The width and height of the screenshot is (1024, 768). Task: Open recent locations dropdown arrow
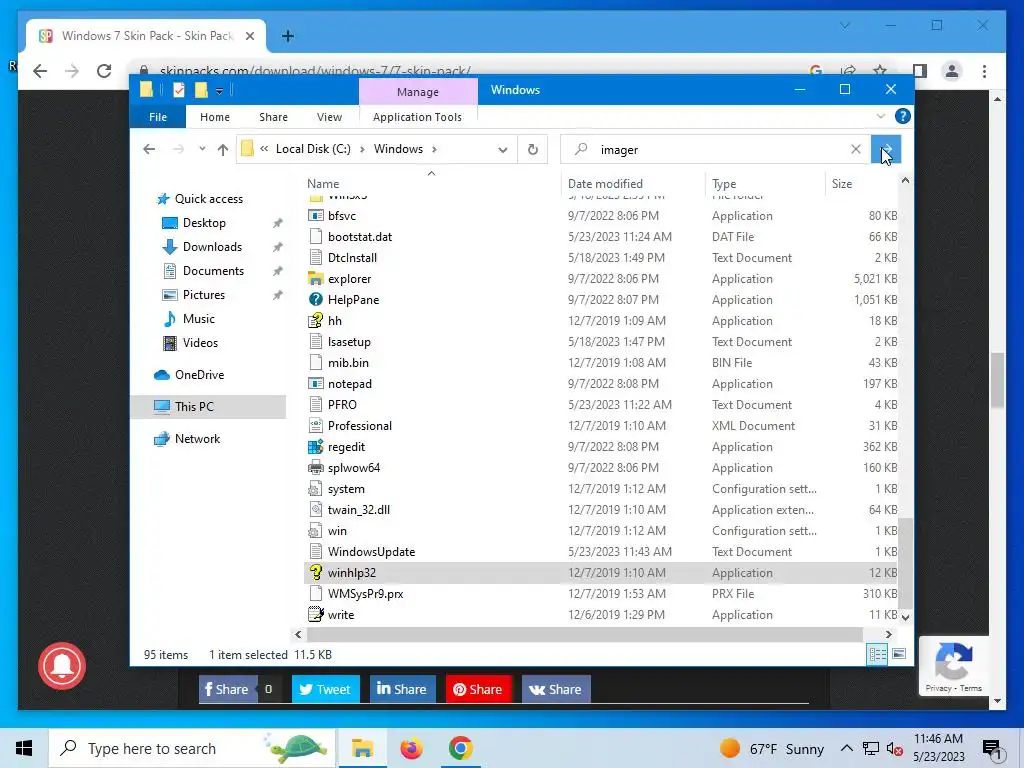click(x=202, y=149)
